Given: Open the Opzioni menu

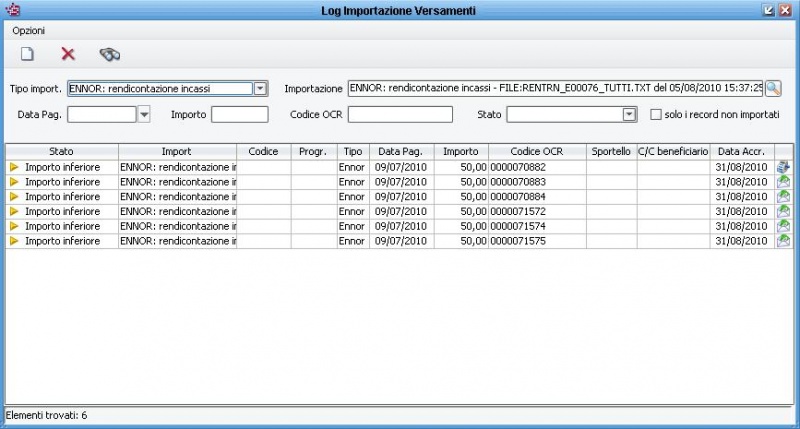Looking at the screenshot, I should 28,31.
